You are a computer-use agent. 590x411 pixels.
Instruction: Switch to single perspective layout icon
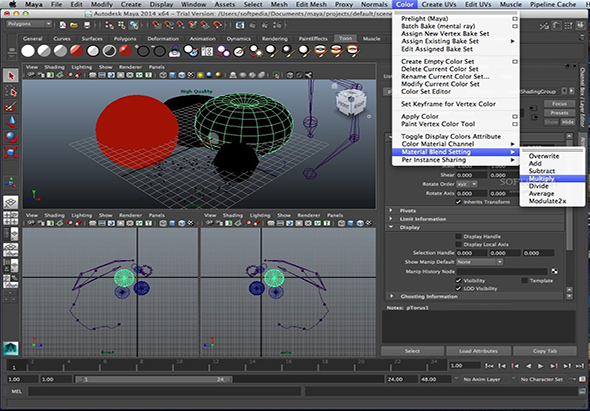(11, 203)
